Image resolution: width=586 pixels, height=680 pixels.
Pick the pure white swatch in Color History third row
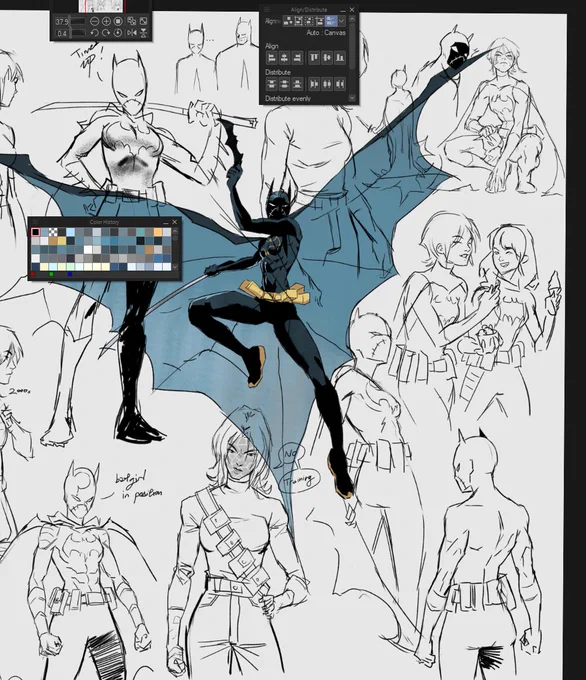tap(88, 249)
